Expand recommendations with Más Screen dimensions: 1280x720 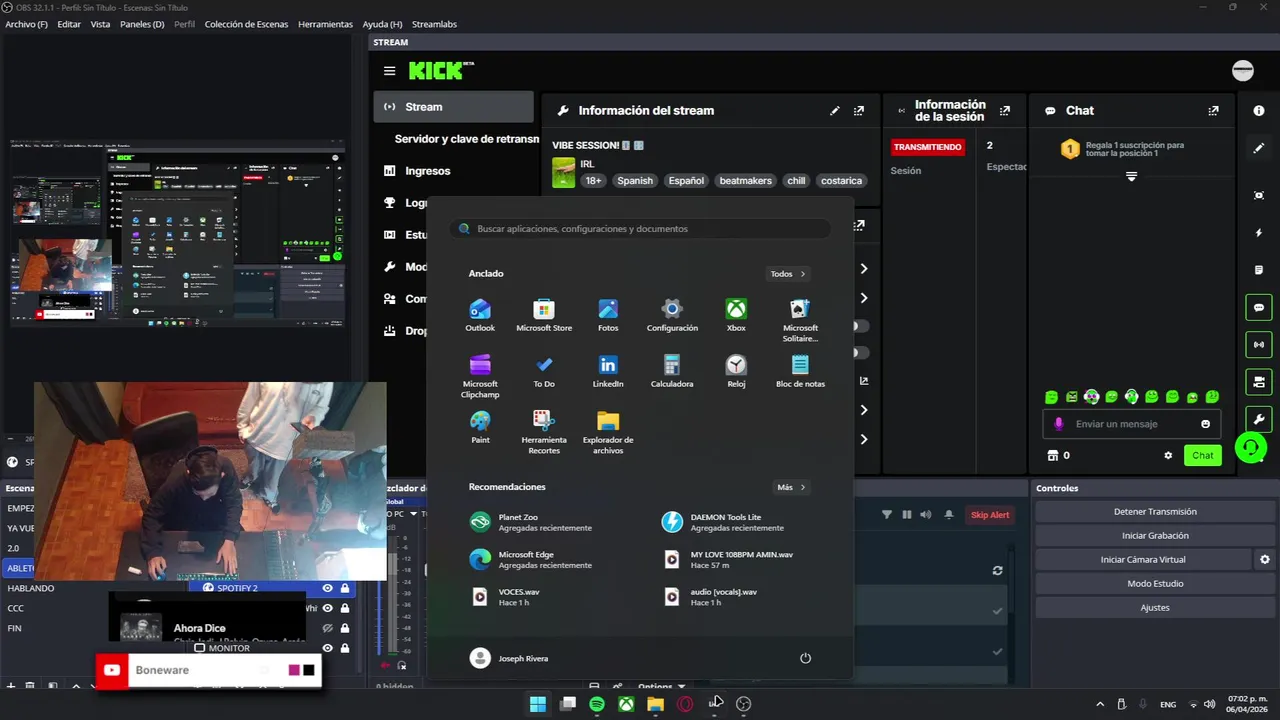point(791,487)
